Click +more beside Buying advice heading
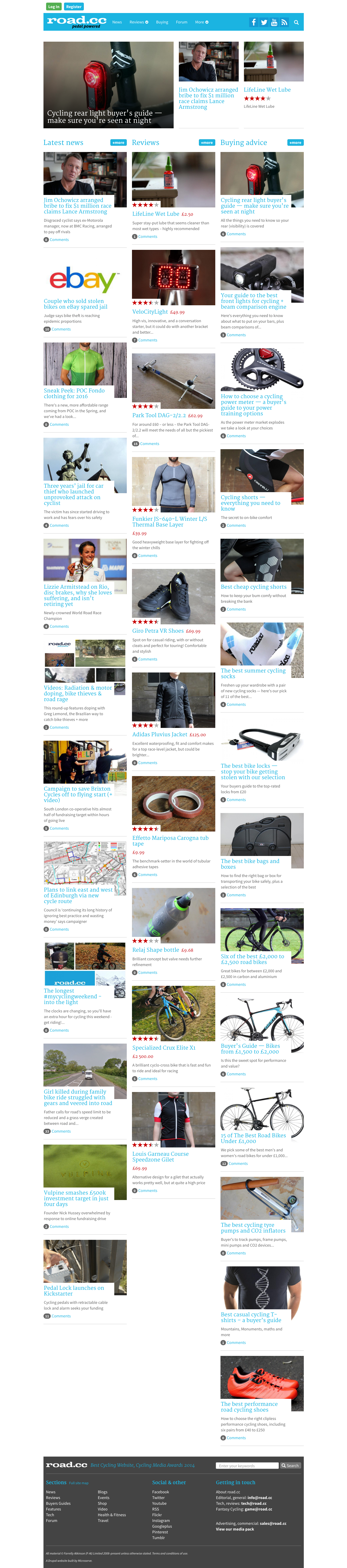 pyautogui.click(x=295, y=142)
